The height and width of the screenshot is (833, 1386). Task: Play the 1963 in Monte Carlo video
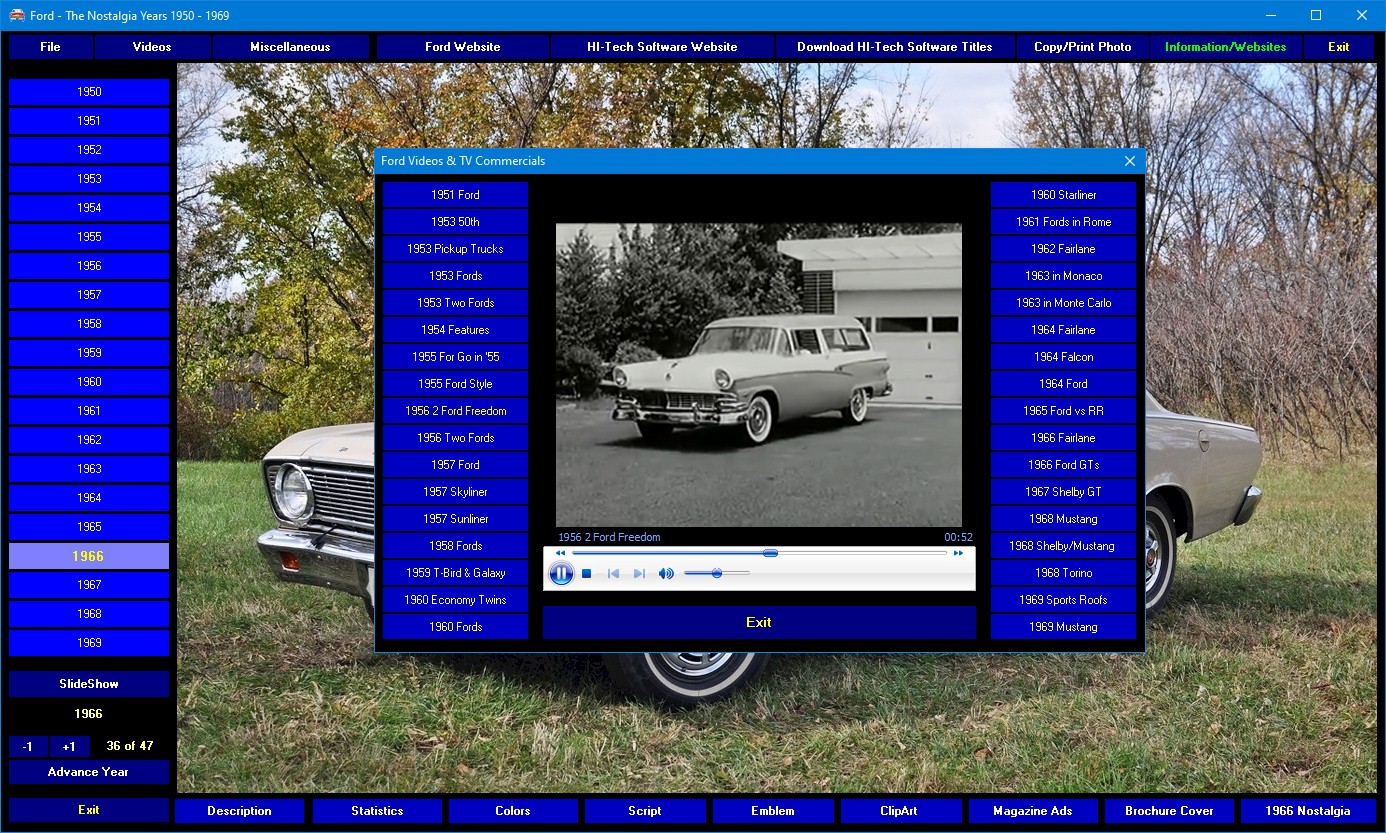[x=1063, y=303]
